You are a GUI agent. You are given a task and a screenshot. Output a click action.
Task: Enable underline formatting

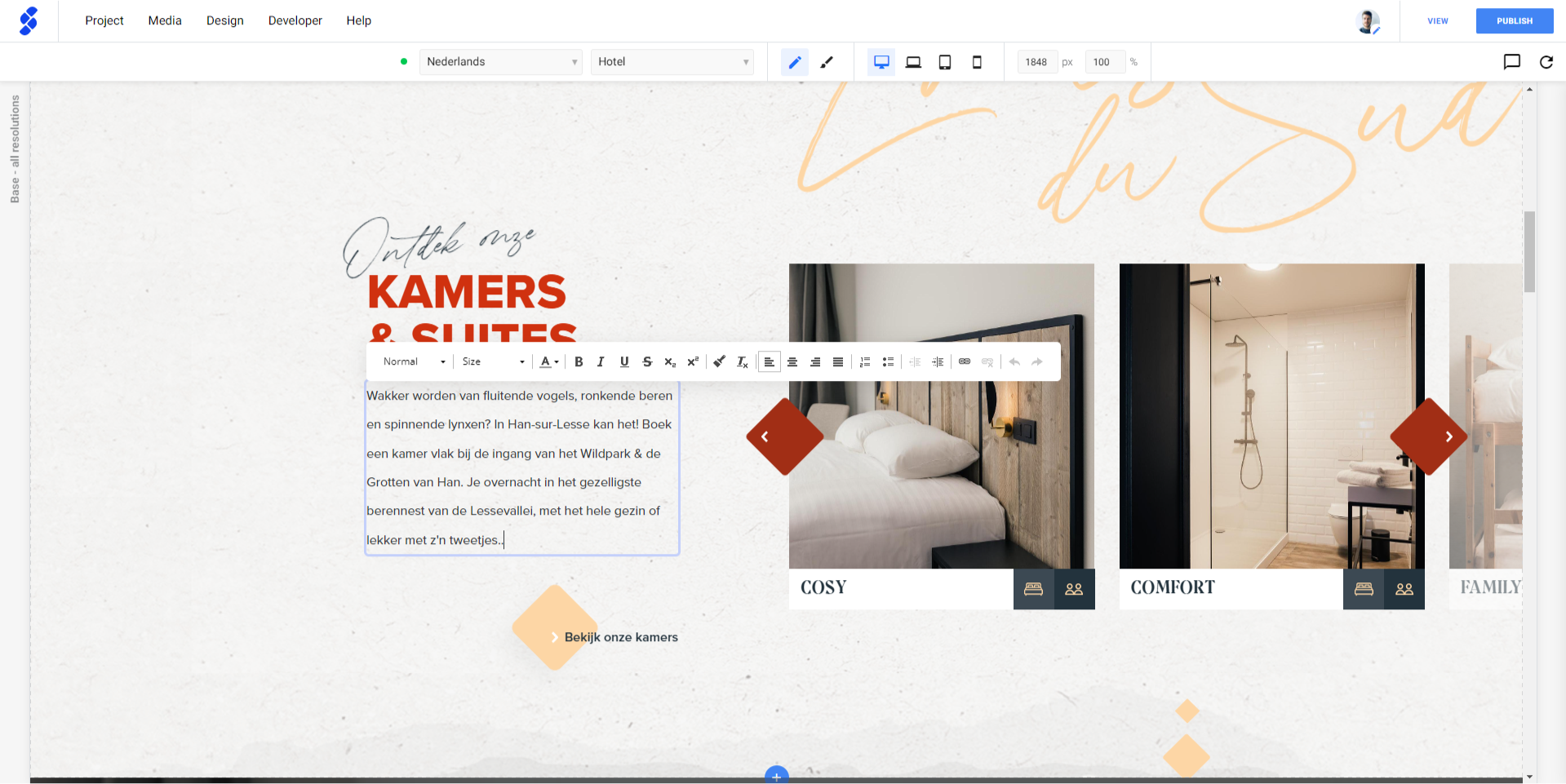point(624,361)
